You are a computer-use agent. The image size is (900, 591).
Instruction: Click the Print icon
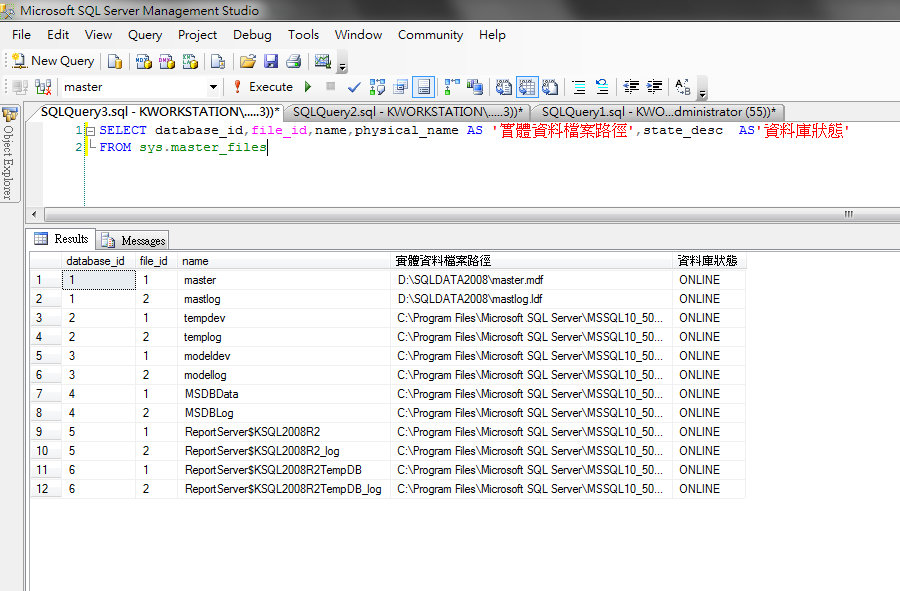[294, 61]
